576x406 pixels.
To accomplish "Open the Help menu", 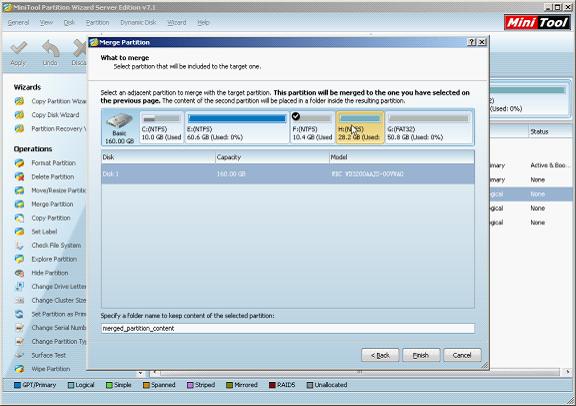I will tap(203, 22).
